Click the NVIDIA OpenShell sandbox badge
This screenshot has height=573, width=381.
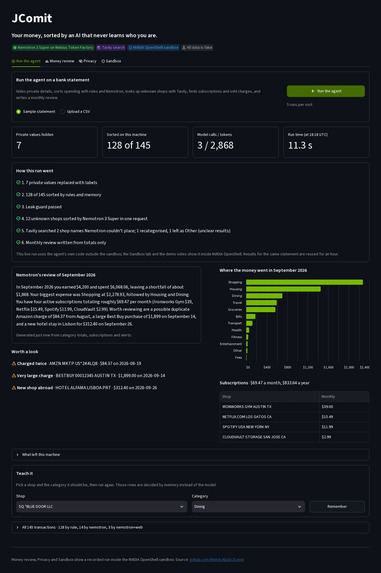[x=153, y=48]
